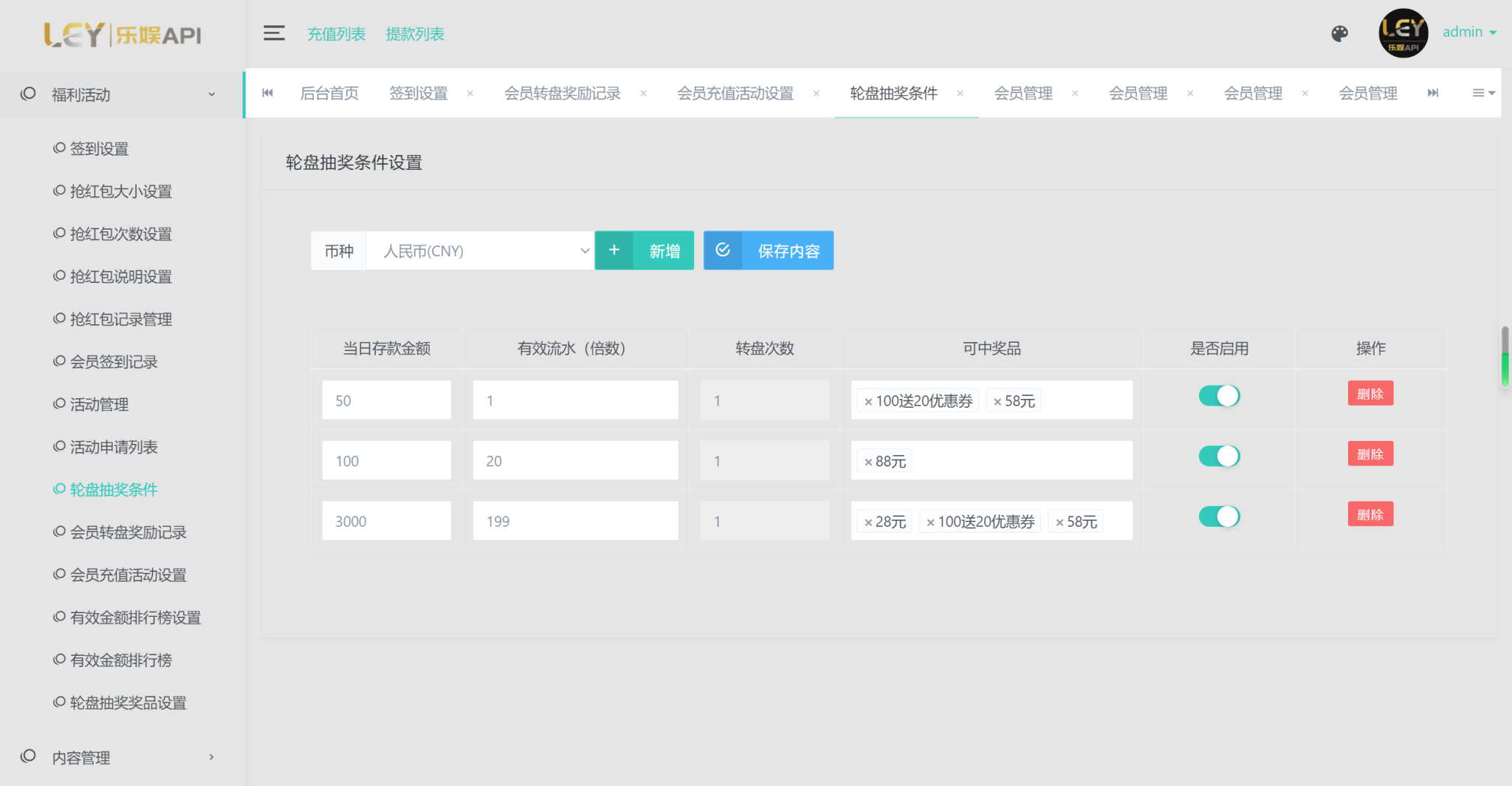The height and width of the screenshot is (786, 1512).
Task: Remove the 88元 prize tag
Action: [868, 462]
